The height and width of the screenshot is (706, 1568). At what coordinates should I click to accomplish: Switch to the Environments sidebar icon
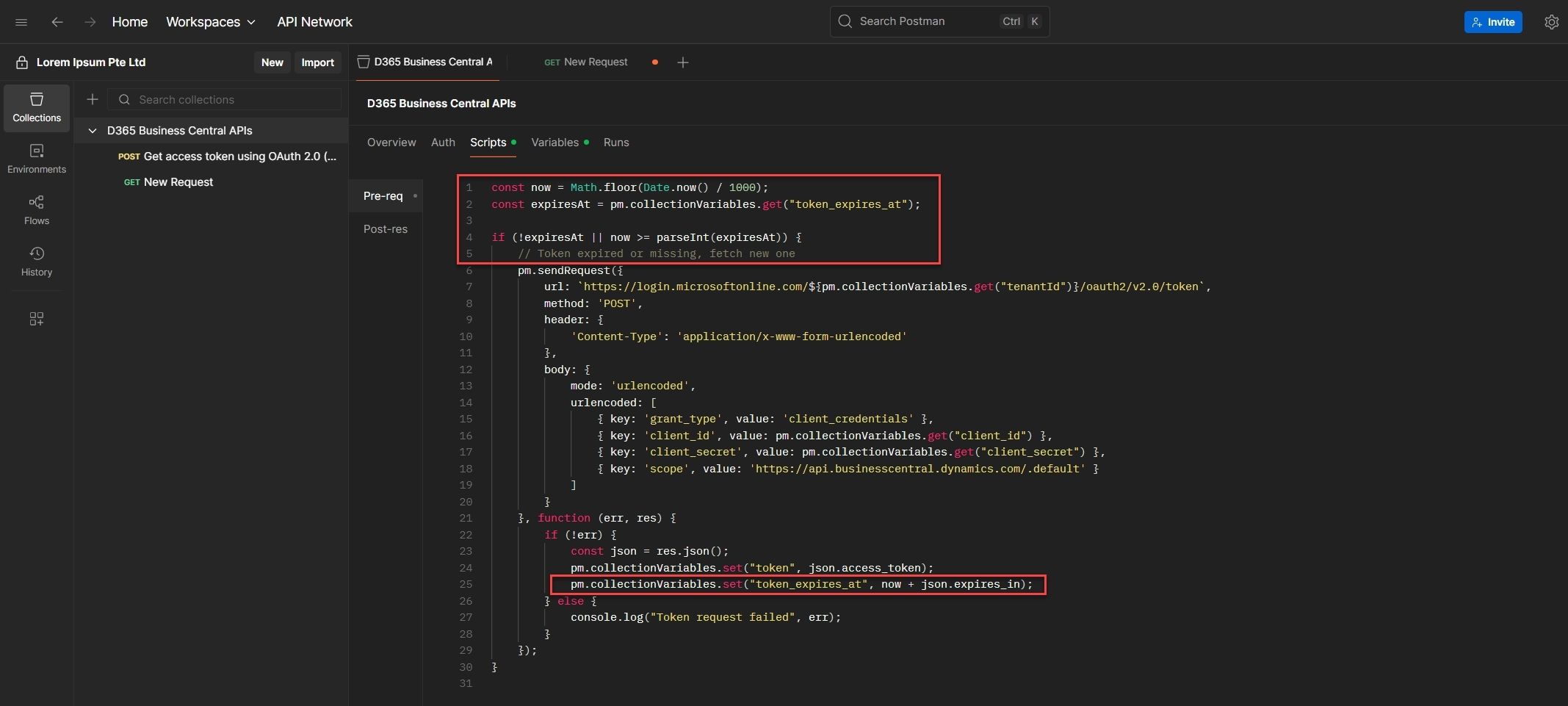pyautogui.click(x=36, y=159)
